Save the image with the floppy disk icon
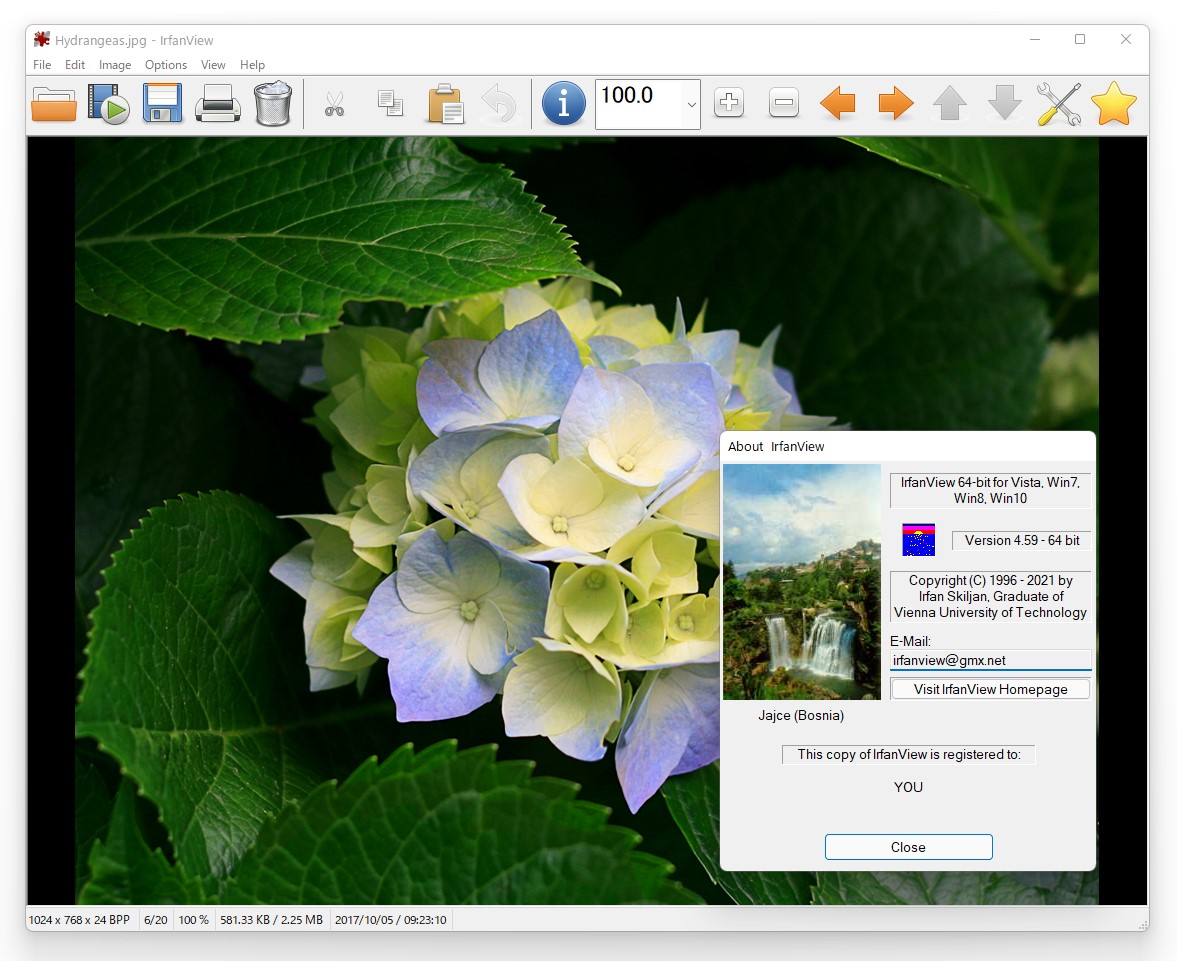This screenshot has width=1177, height=961. [x=162, y=103]
